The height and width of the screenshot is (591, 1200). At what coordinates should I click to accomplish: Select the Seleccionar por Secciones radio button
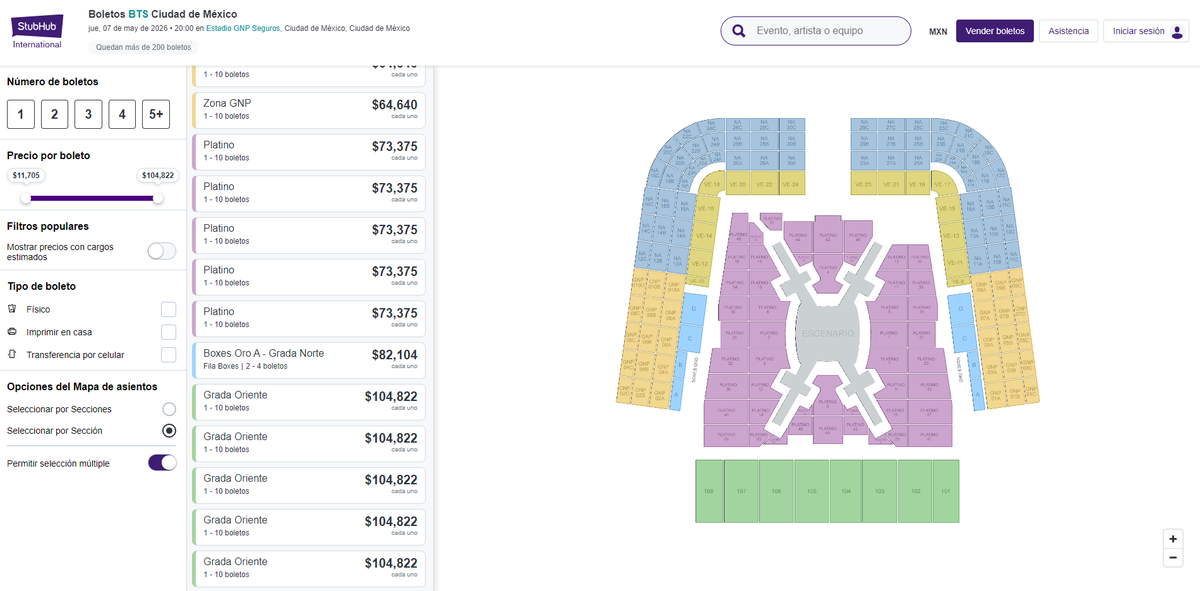[x=169, y=408]
